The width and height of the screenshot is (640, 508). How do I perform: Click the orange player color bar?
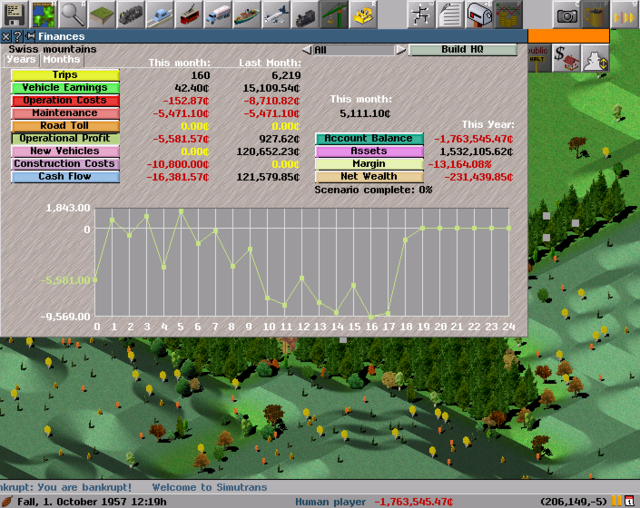click(569, 36)
